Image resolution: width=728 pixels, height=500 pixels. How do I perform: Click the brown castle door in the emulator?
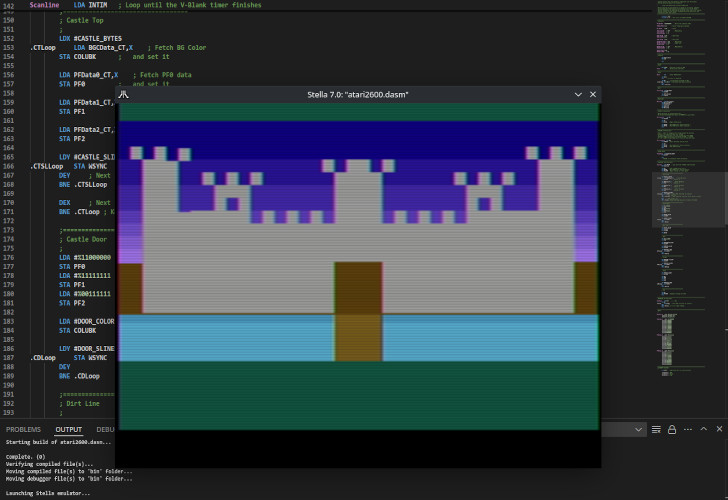point(358,310)
